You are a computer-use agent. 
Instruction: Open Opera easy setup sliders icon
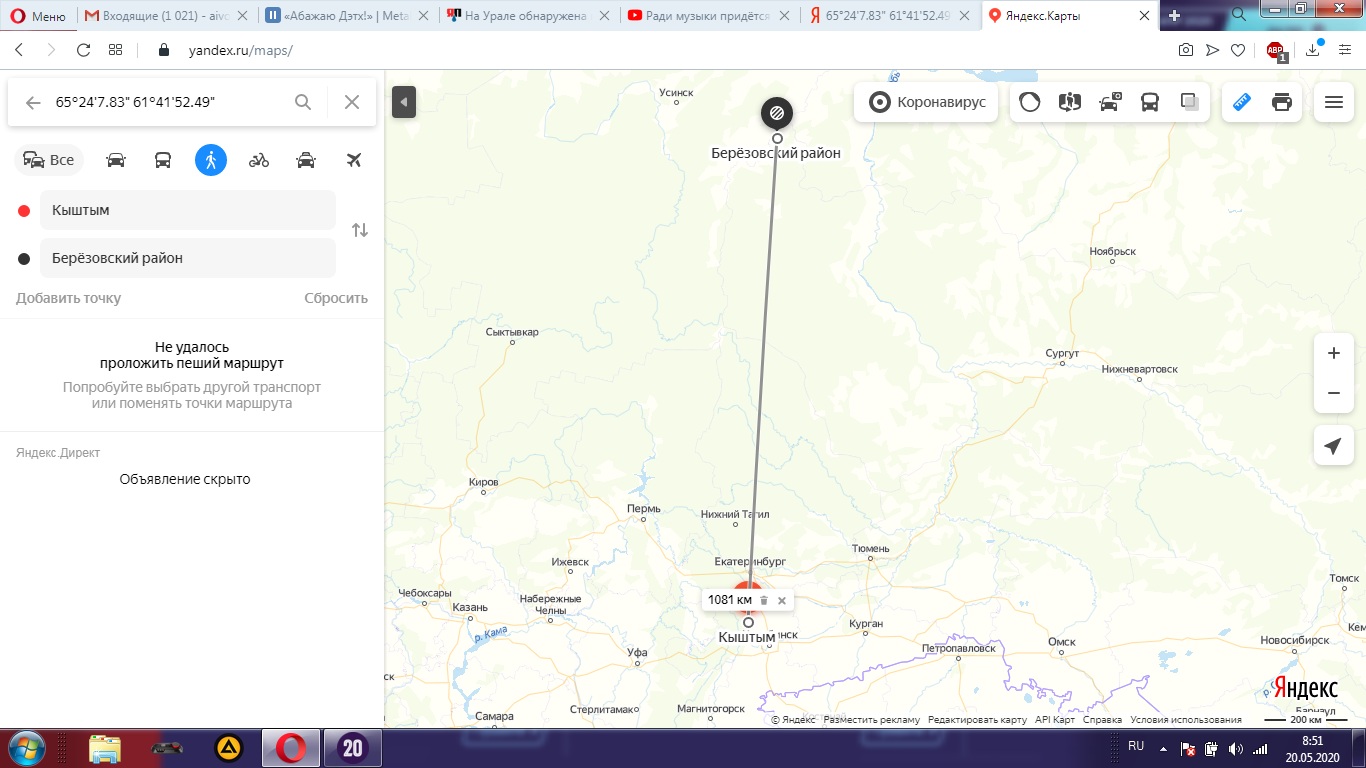pyautogui.click(x=1345, y=50)
